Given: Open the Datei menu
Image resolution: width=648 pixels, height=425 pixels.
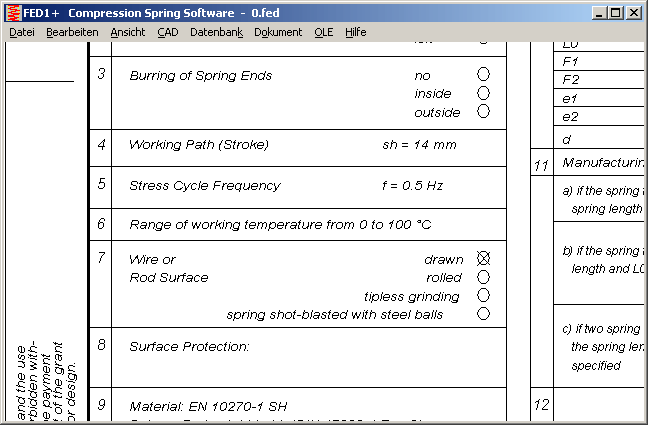Looking at the screenshot, I should 22,32.
